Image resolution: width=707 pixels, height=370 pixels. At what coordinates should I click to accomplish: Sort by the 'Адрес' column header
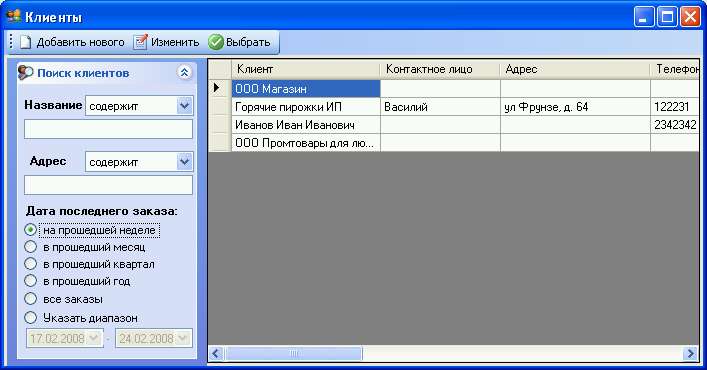click(x=575, y=69)
